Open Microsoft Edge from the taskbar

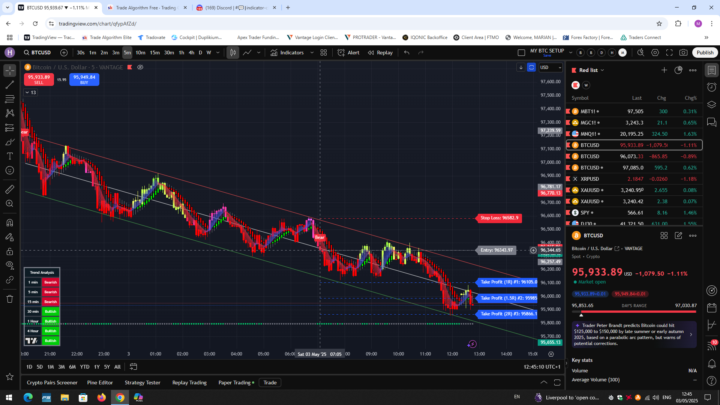tap(28, 397)
